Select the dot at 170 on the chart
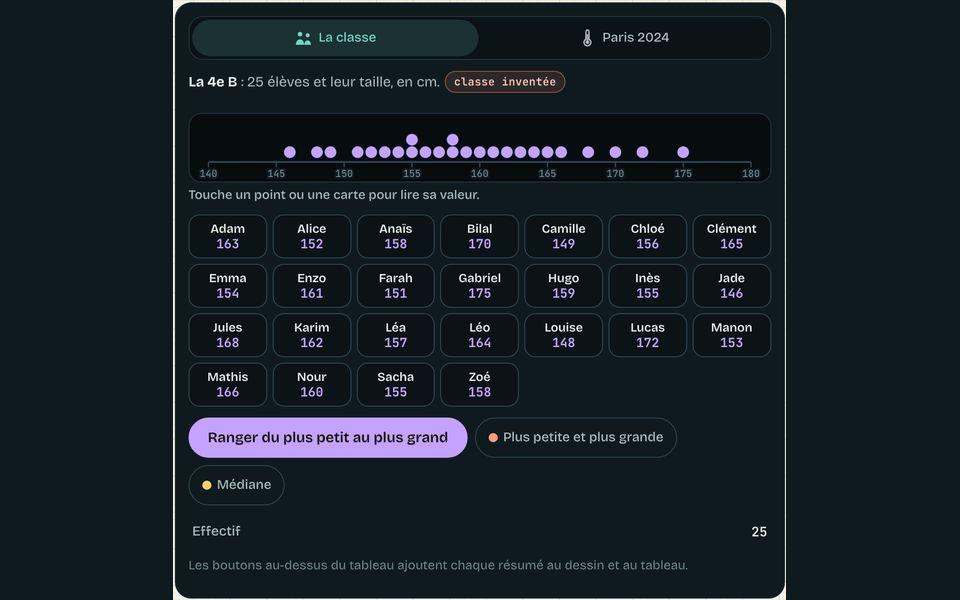 tap(615, 152)
